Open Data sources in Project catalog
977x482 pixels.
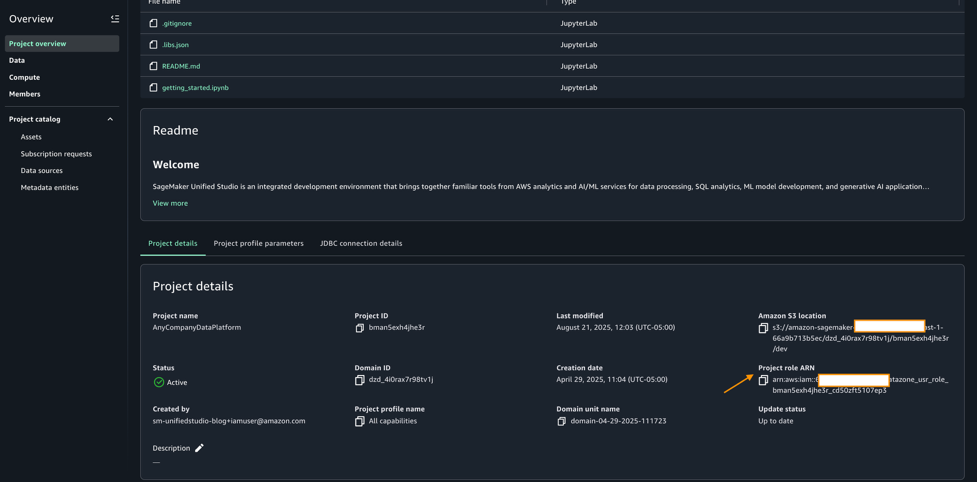point(42,171)
